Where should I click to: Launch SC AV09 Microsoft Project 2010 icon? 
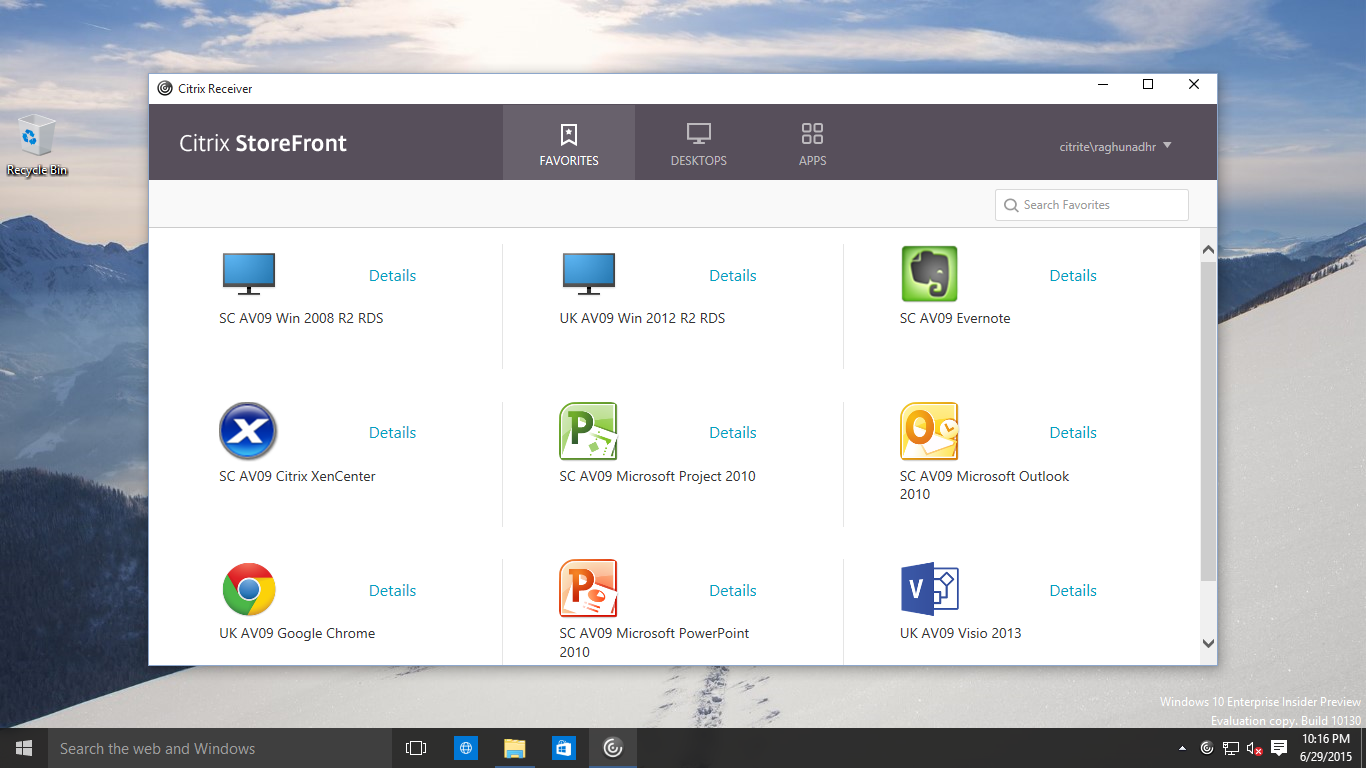(588, 432)
